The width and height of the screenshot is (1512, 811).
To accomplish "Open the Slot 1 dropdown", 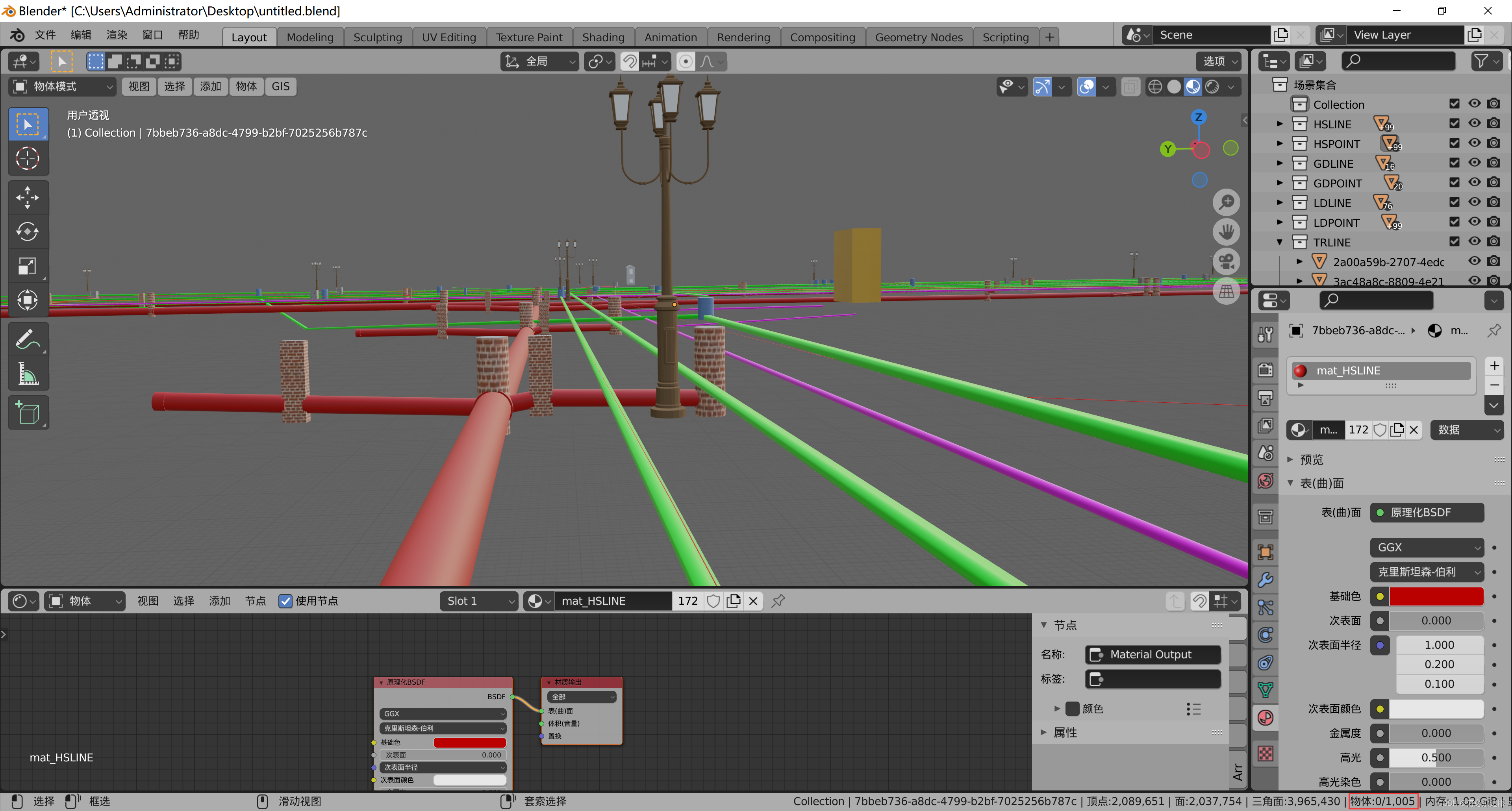I will click(x=479, y=601).
